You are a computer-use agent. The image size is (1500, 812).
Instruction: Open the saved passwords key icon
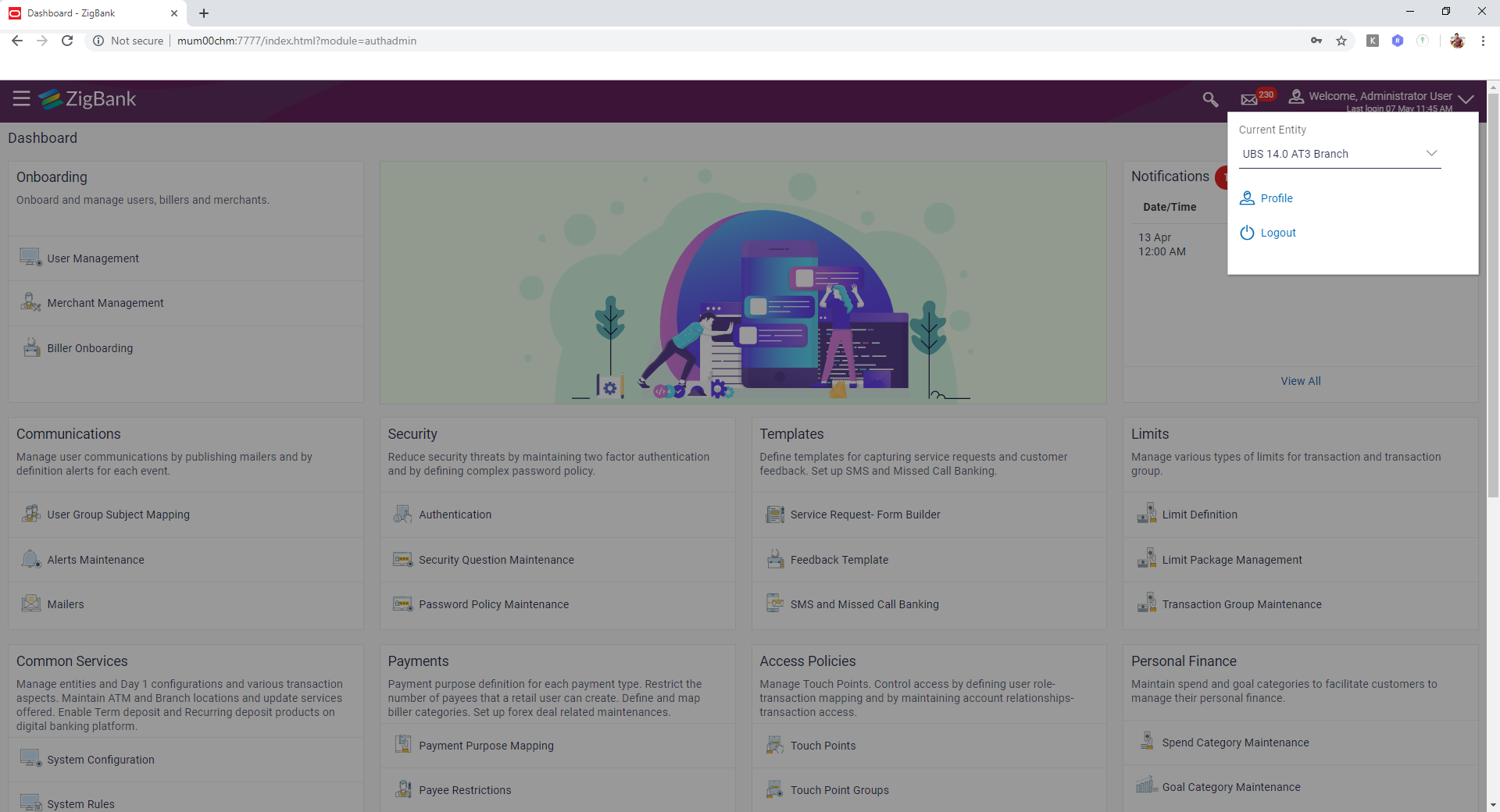(x=1316, y=41)
